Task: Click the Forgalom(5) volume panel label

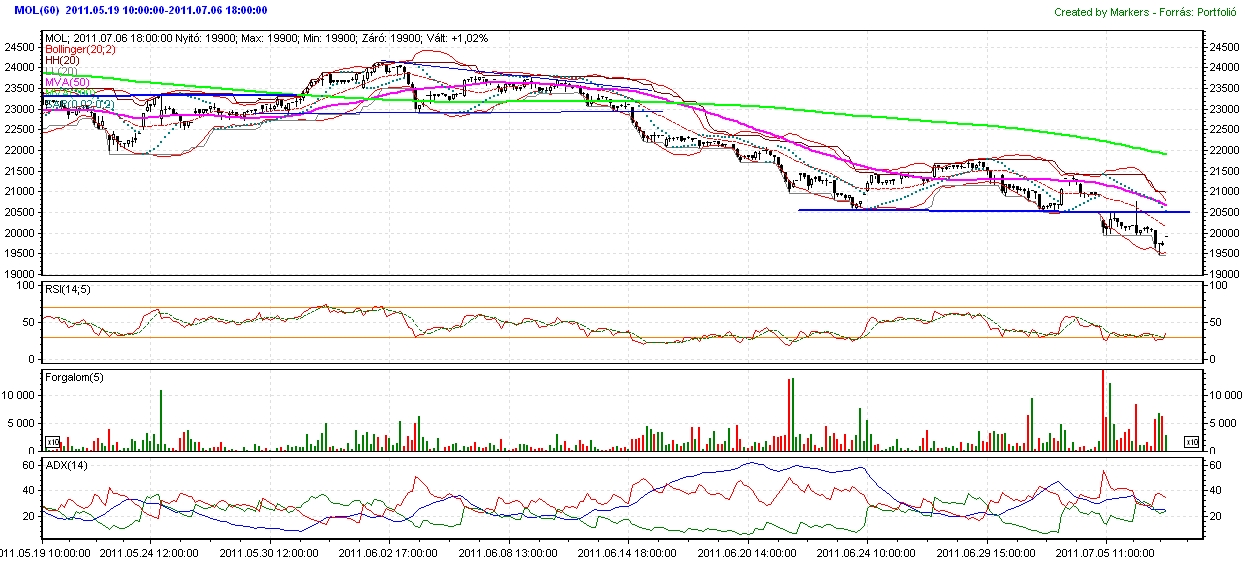Action: (x=75, y=377)
